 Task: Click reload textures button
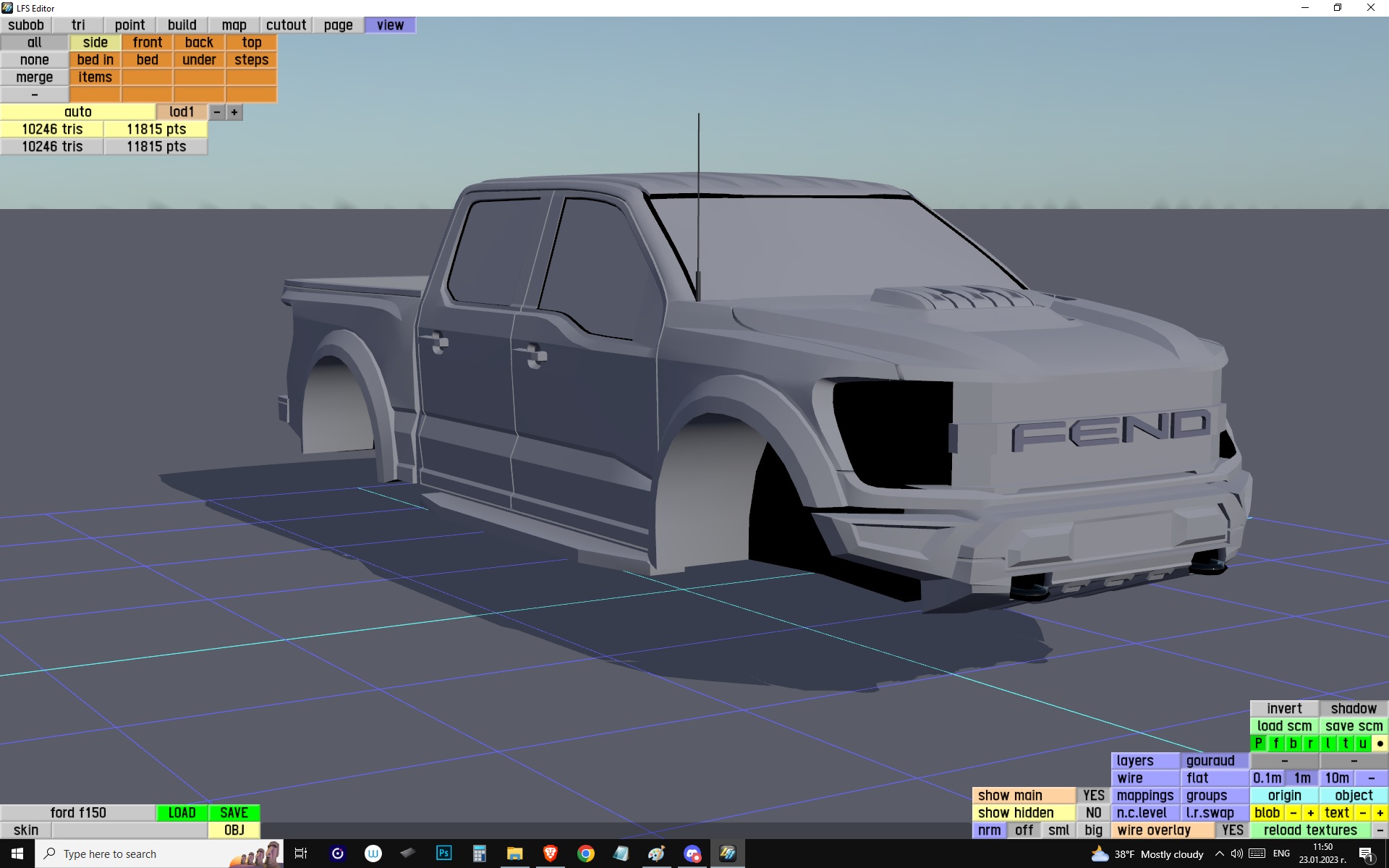point(1310,830)
